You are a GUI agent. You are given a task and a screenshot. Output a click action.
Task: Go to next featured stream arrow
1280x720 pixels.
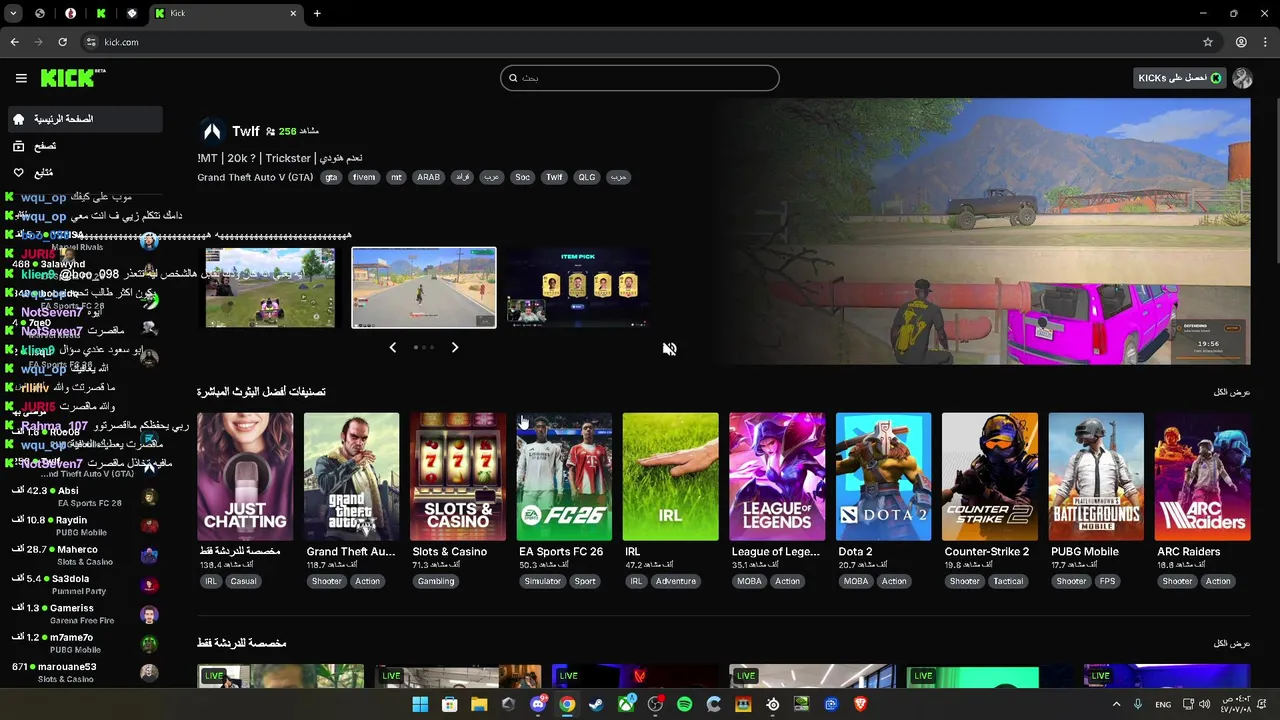[454, 347]
